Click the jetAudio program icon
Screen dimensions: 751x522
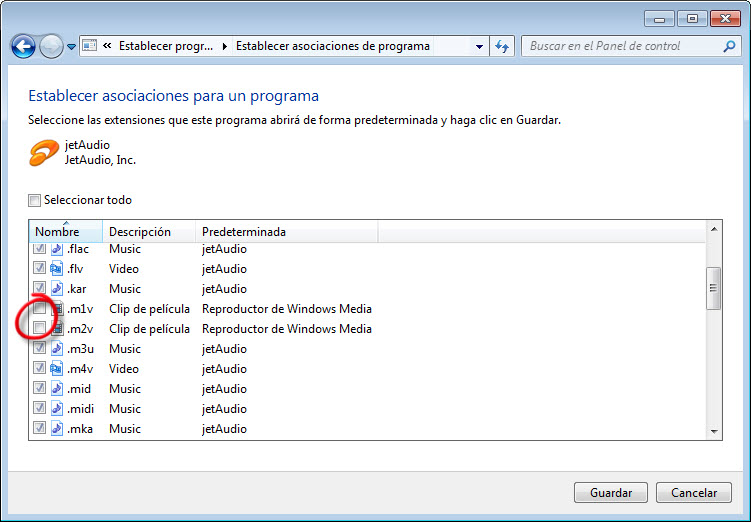[44, 153]
